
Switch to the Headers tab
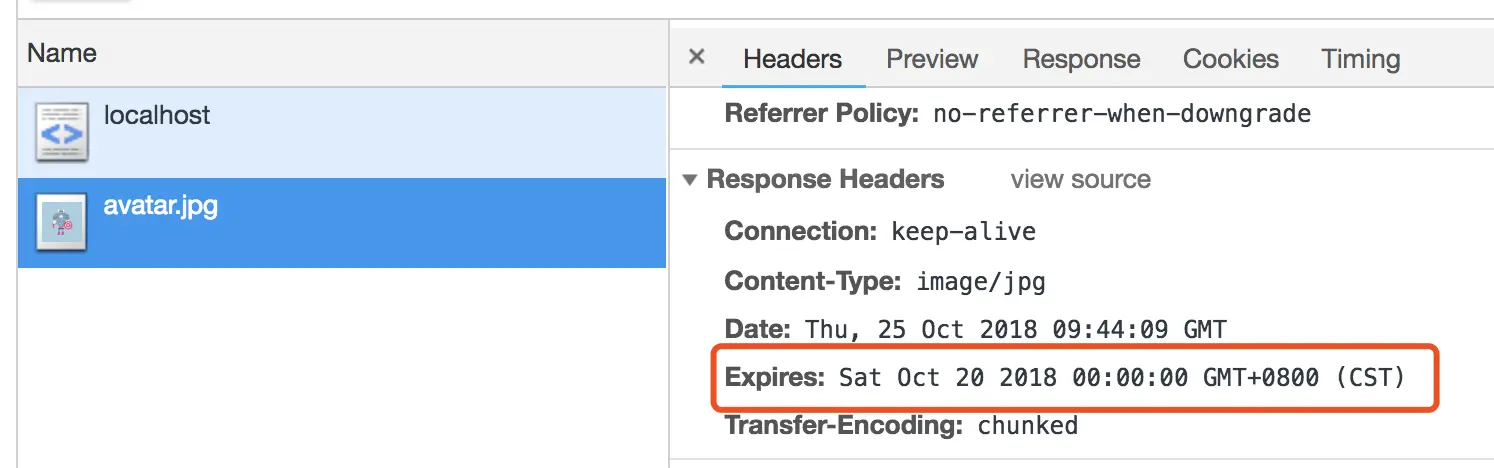point(792,59)
